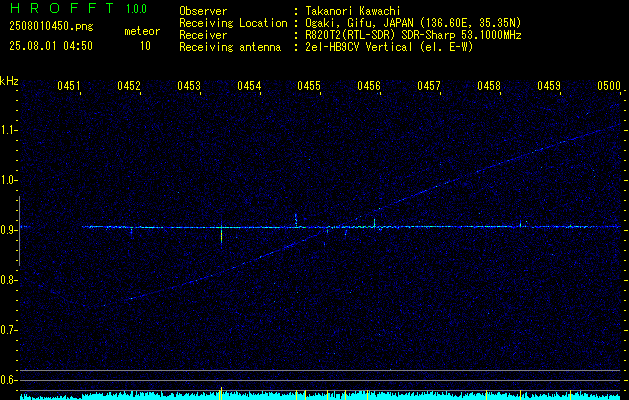Click the 0453 time axis label
629x400 pixels.
189,85
